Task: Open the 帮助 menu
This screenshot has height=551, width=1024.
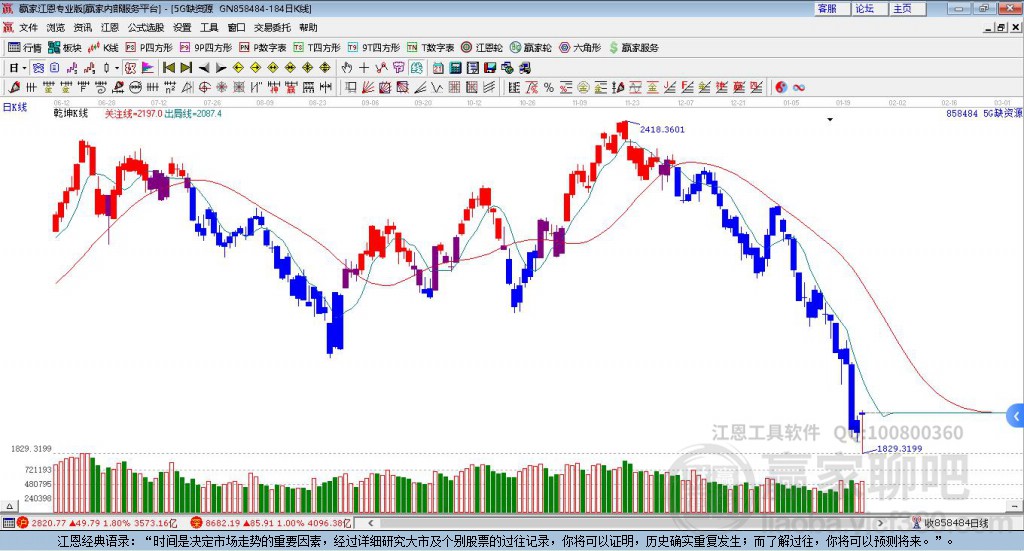Action: click(308, 27)
